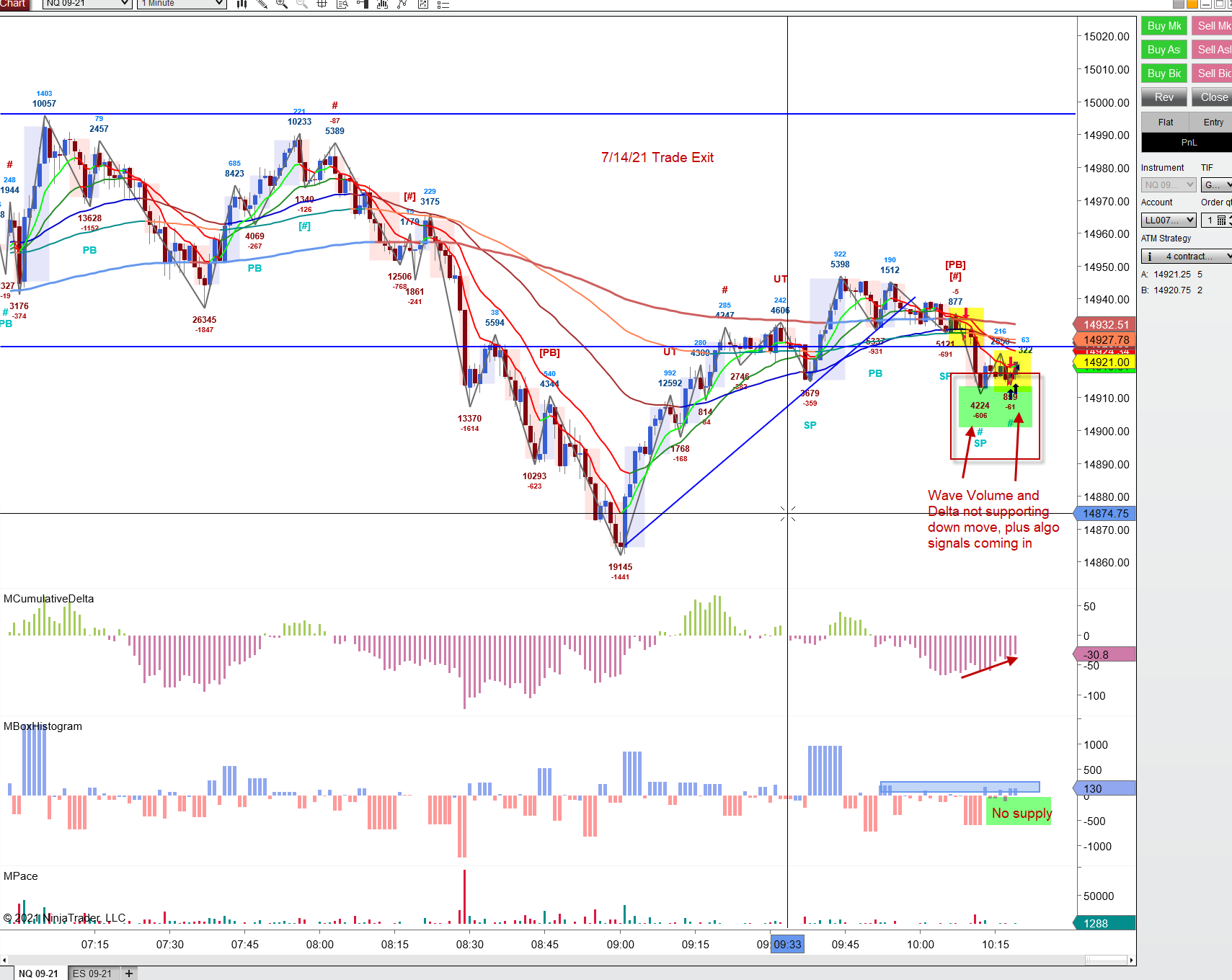Expand the TIF dropdown

point(1217,184)
